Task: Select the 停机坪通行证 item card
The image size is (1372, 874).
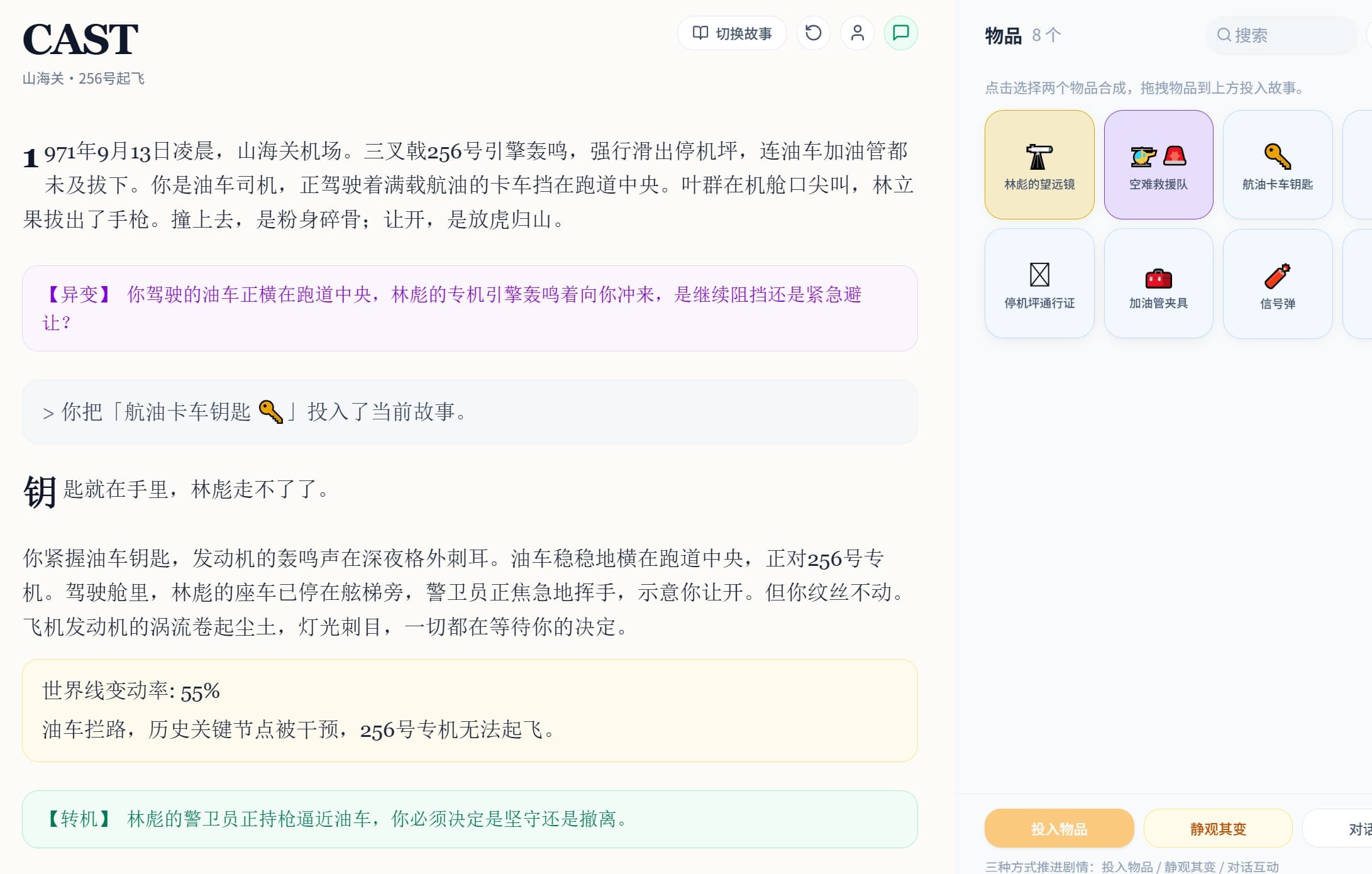Action: pyautogui.click(x=1039, y=284)
